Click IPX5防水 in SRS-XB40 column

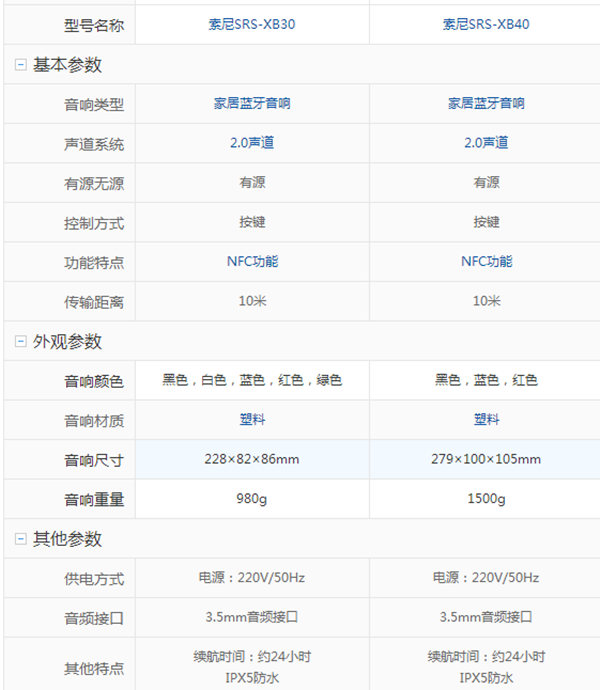486,678
